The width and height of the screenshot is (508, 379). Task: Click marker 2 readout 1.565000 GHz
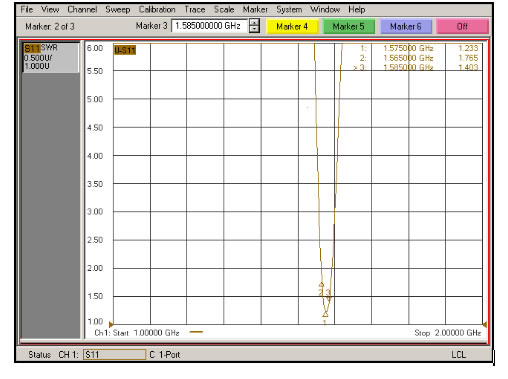[408, 58]
